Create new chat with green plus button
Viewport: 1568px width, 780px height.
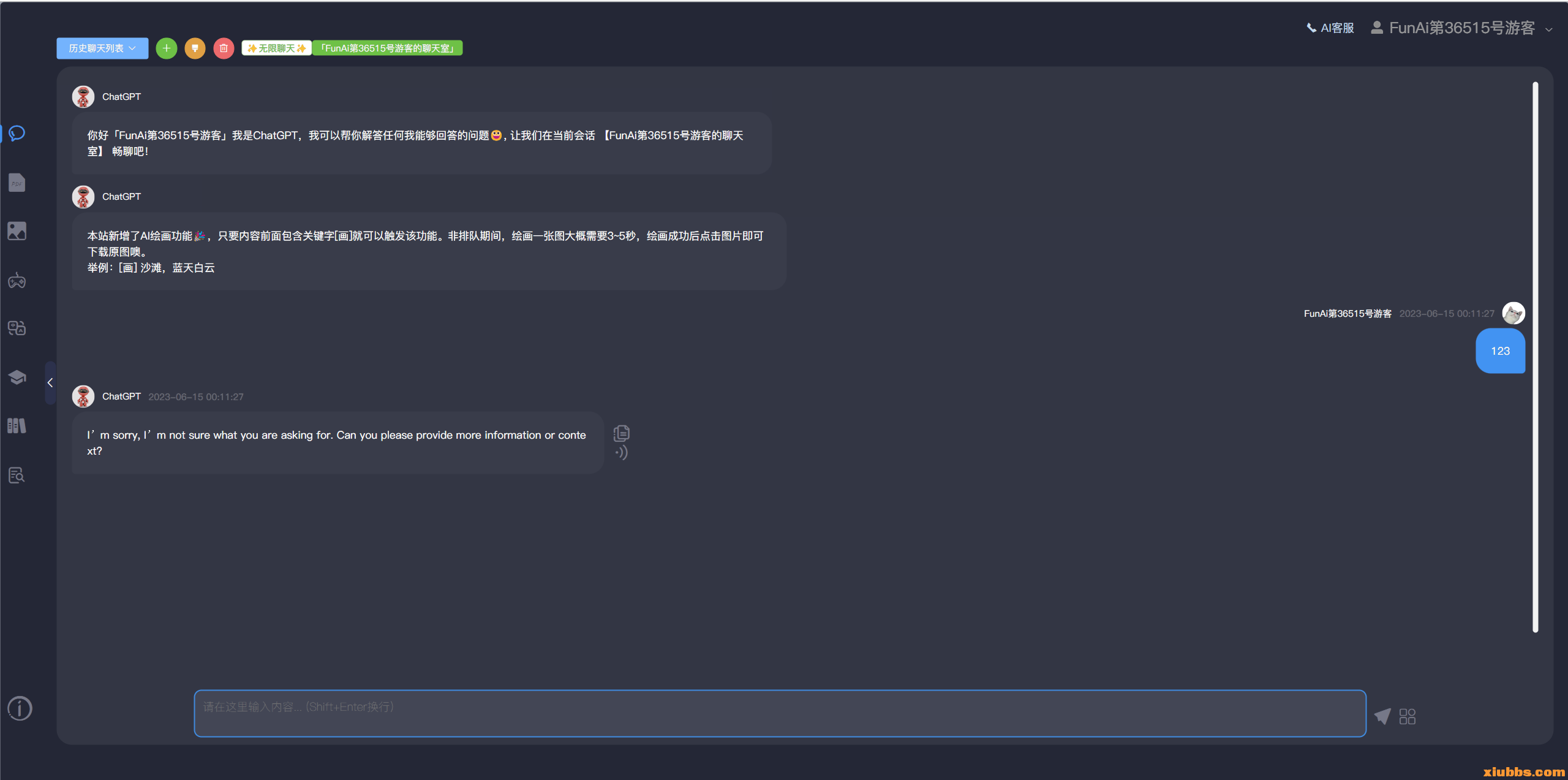pyautogui.click(x=166, y=48)
